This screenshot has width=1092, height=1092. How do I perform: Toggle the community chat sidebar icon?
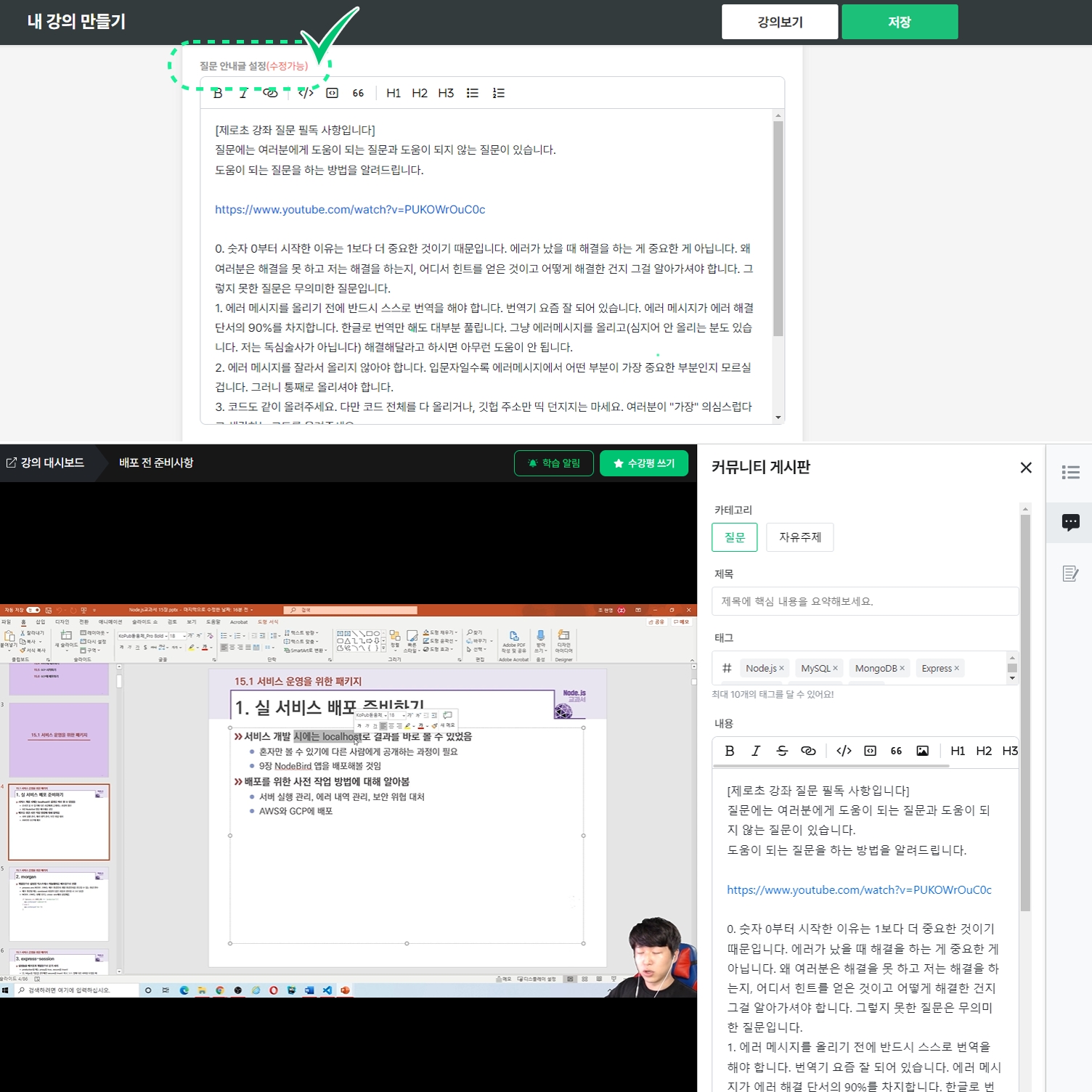click(1070, 522)
